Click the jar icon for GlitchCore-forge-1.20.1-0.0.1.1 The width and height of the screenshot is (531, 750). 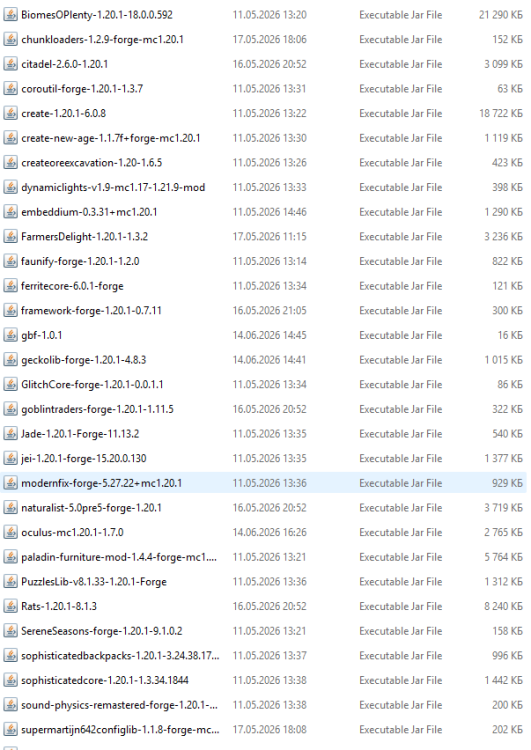[x=11, y=384]
